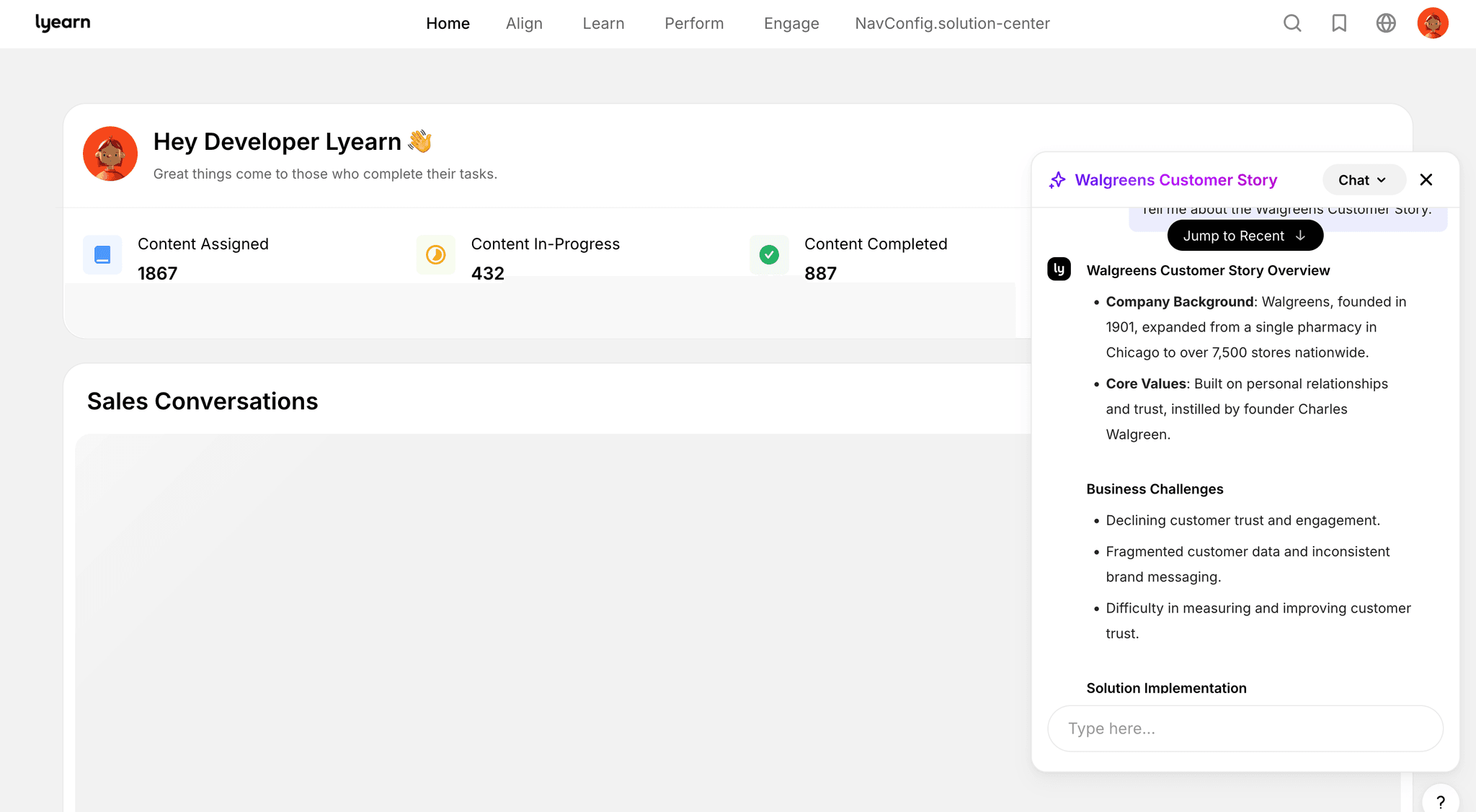Screen dimensions: 1476x812
Task: Open the search icon in header
Action: tap(1292, 23)
